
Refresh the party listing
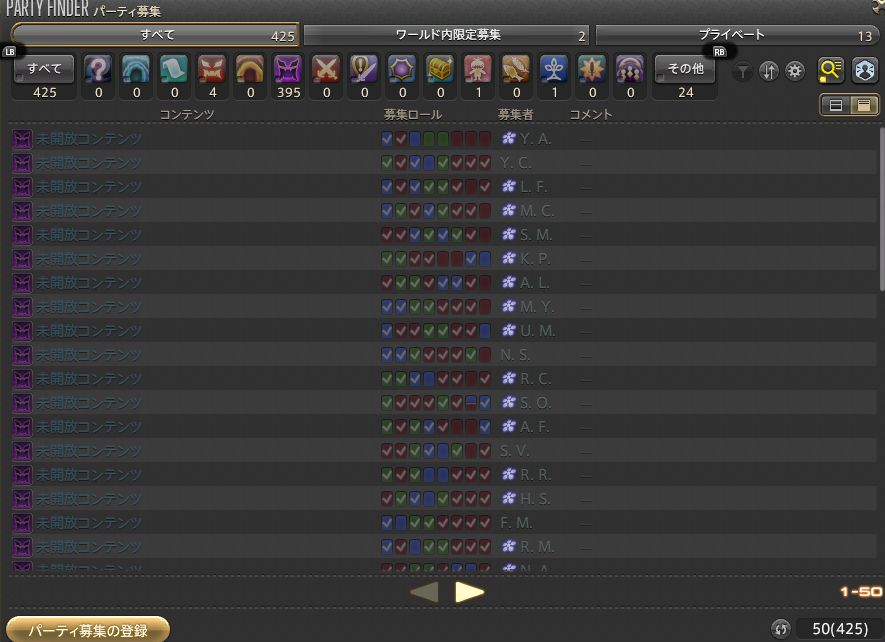781,628
